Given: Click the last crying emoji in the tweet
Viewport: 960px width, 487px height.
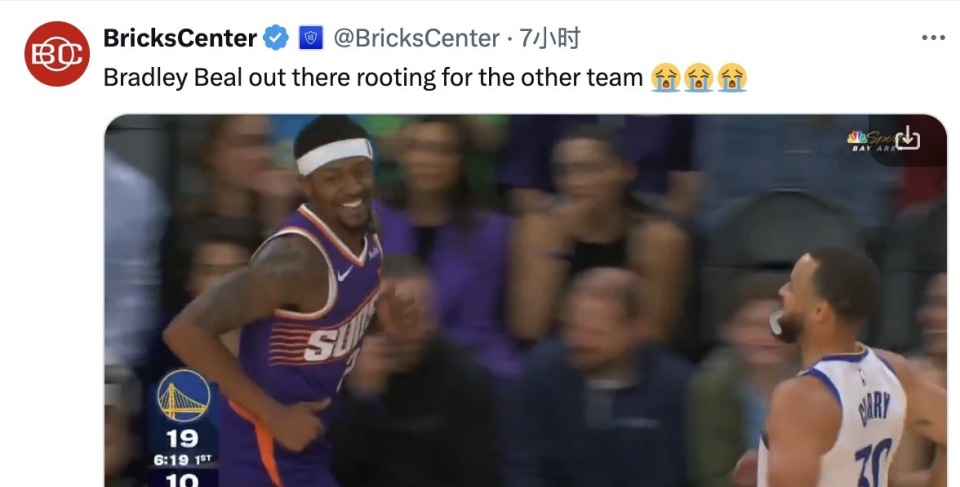Looking at the screenshot, I should (732, 78).
